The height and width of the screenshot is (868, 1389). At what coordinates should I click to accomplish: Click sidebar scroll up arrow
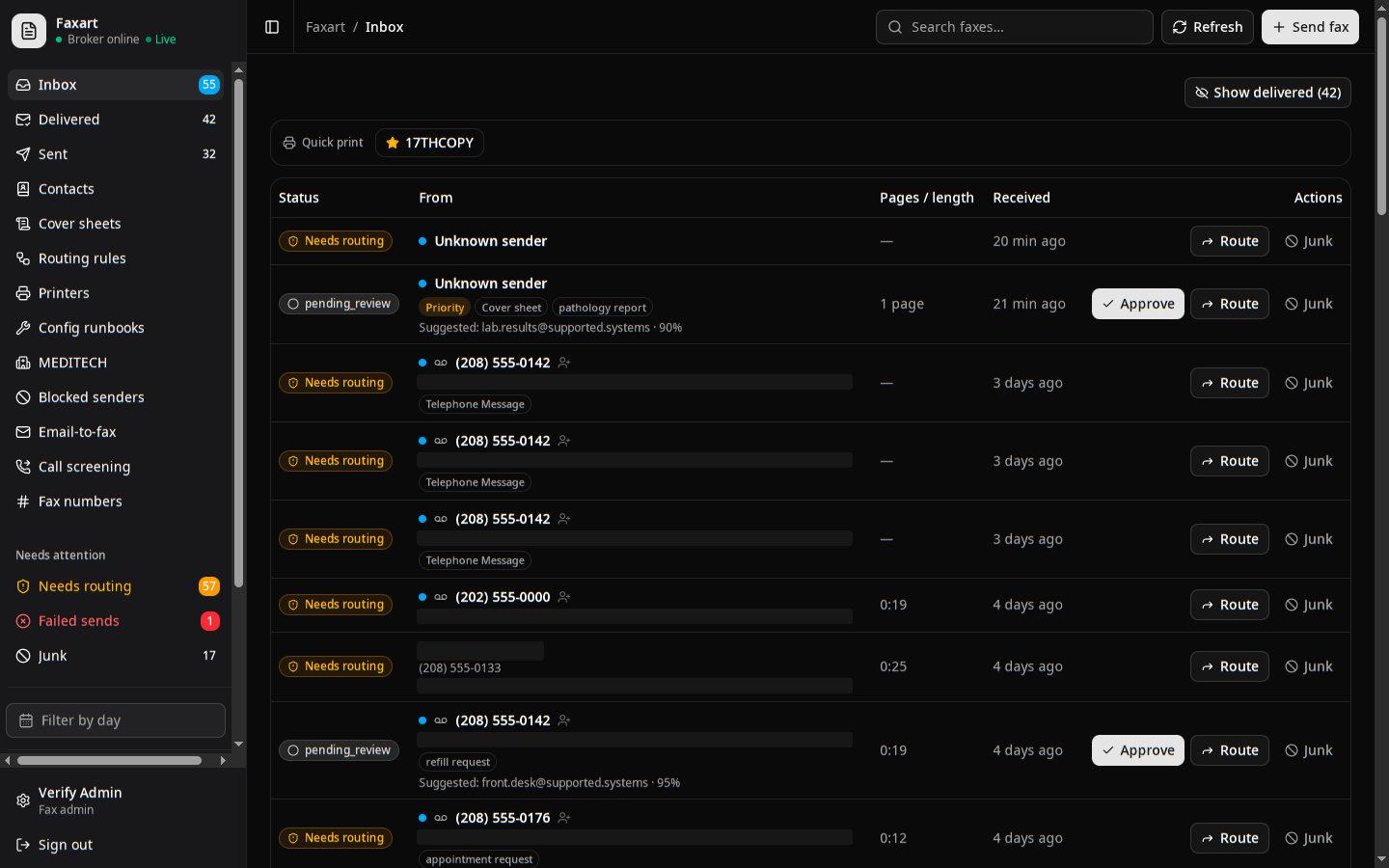point(238,69)
